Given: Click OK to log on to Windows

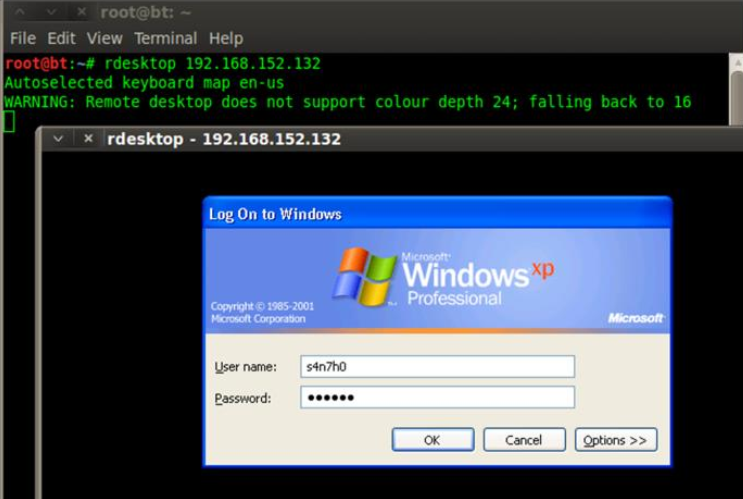Looking at the screenshot, I should (x=433, y=440).
